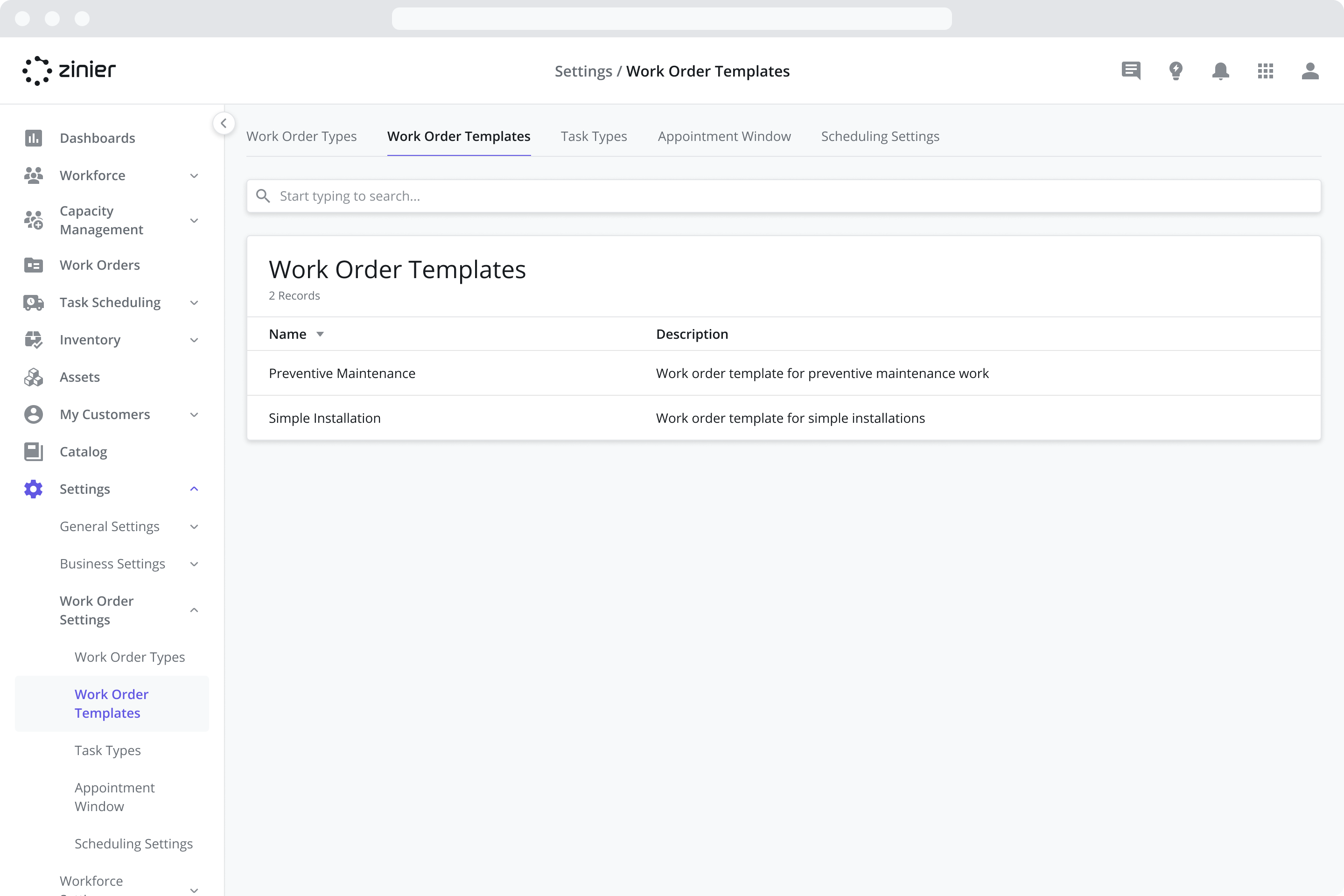This screenshot has width=1344, height=896.
Task: Click the Assets icon in sidebar
Action: tap(33, 377)
